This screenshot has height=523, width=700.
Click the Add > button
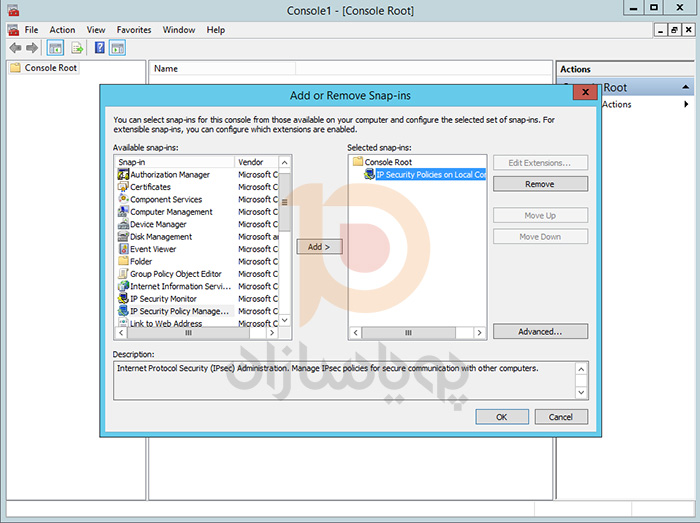[319, 246]
